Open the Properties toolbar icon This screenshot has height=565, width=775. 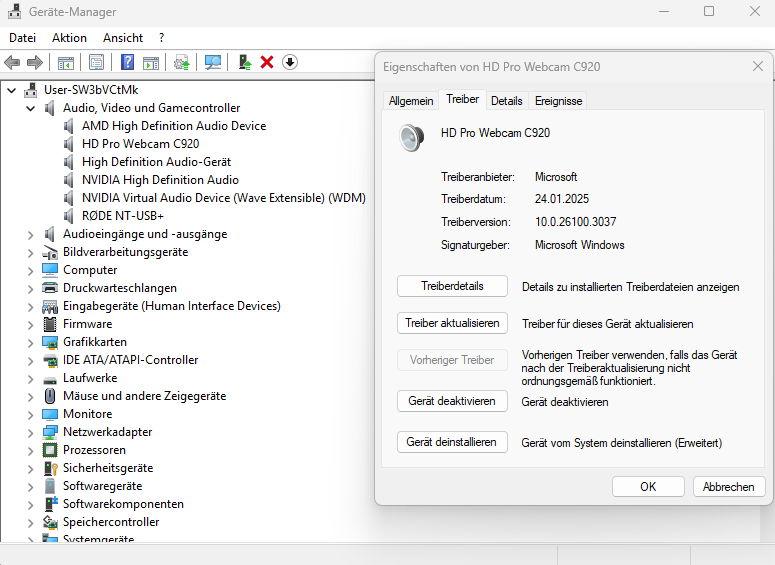(x=96, y=63)
